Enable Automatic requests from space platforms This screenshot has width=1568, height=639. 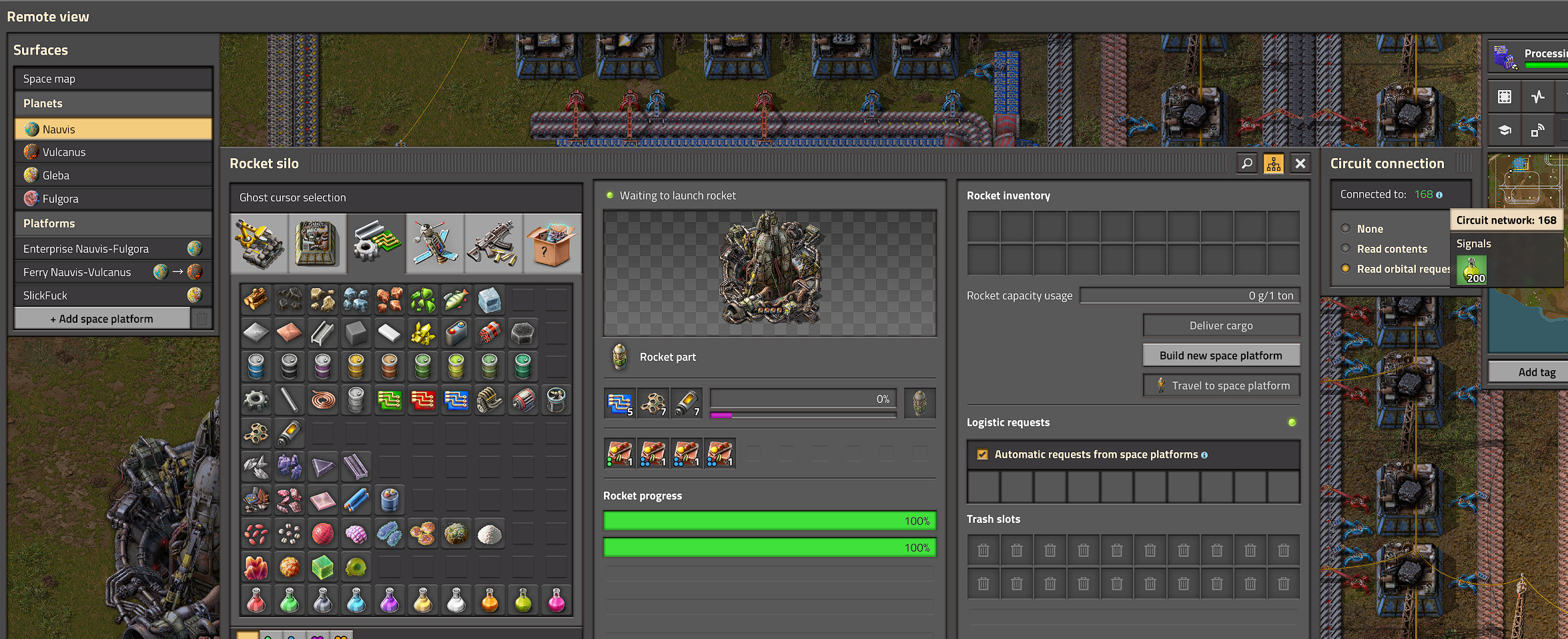coord(982,454)
